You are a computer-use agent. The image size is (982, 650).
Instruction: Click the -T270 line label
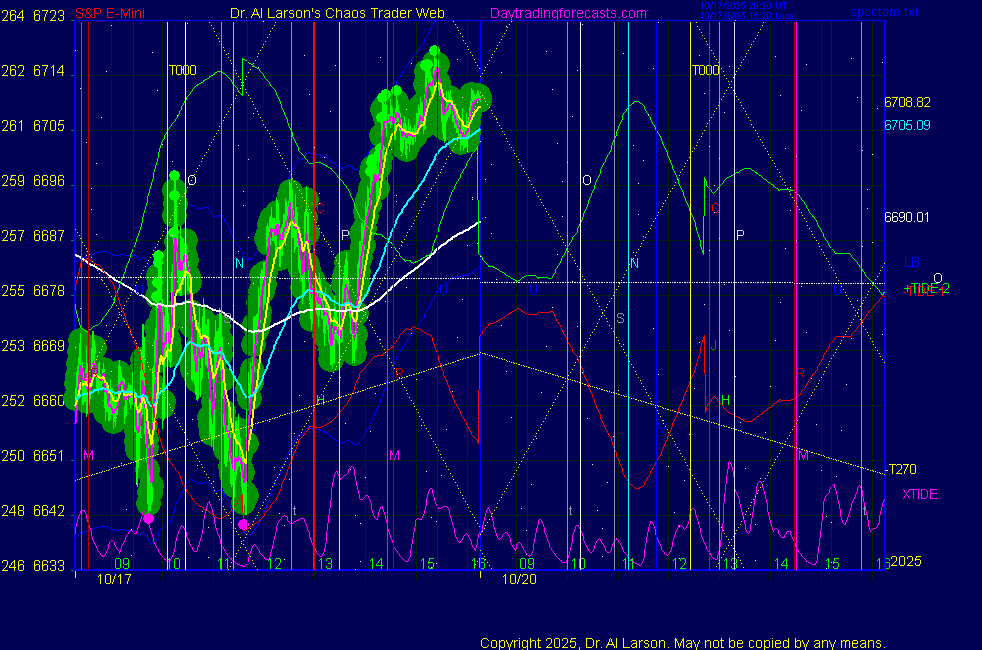(903, 469)
